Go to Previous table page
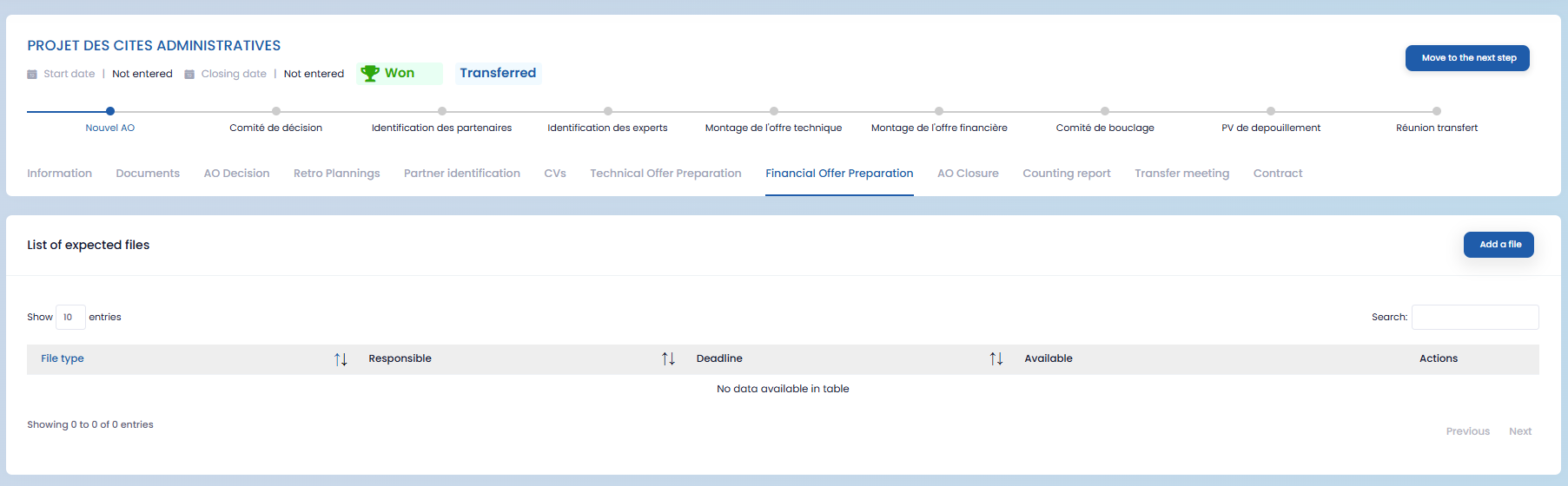Image resolution: width=1568 pixels, height=486 pixels. pos(1468,431)
